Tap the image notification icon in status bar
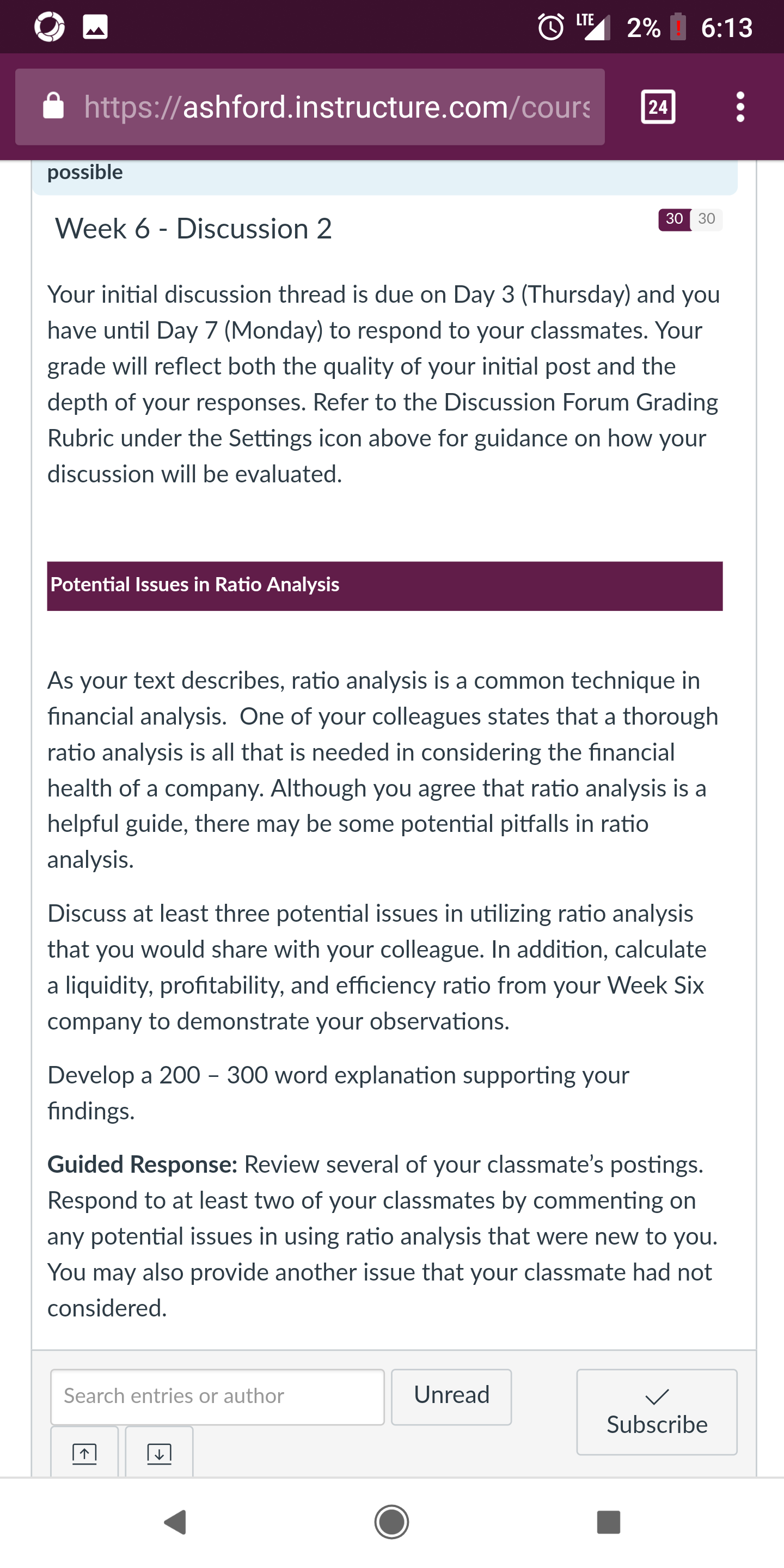This screenshot has height=1568, width=784. click(96, 27)
